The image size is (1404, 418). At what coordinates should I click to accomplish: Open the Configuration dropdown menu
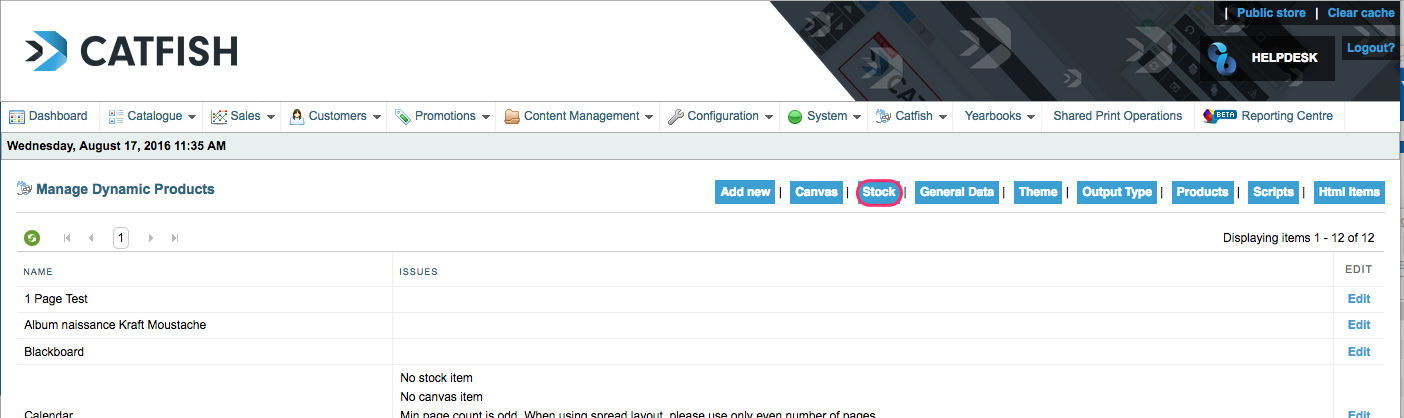click(x=721, y=116)
